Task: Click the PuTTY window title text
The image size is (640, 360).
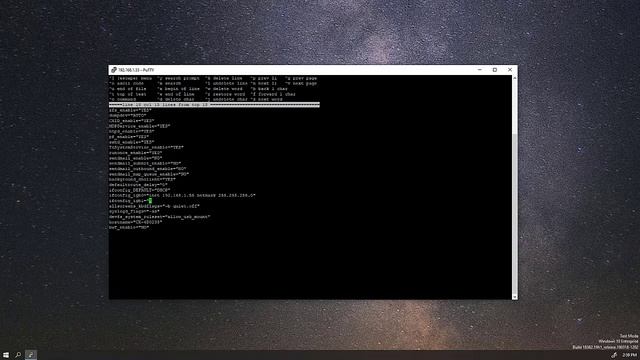Action: click(x=136, y=70)
